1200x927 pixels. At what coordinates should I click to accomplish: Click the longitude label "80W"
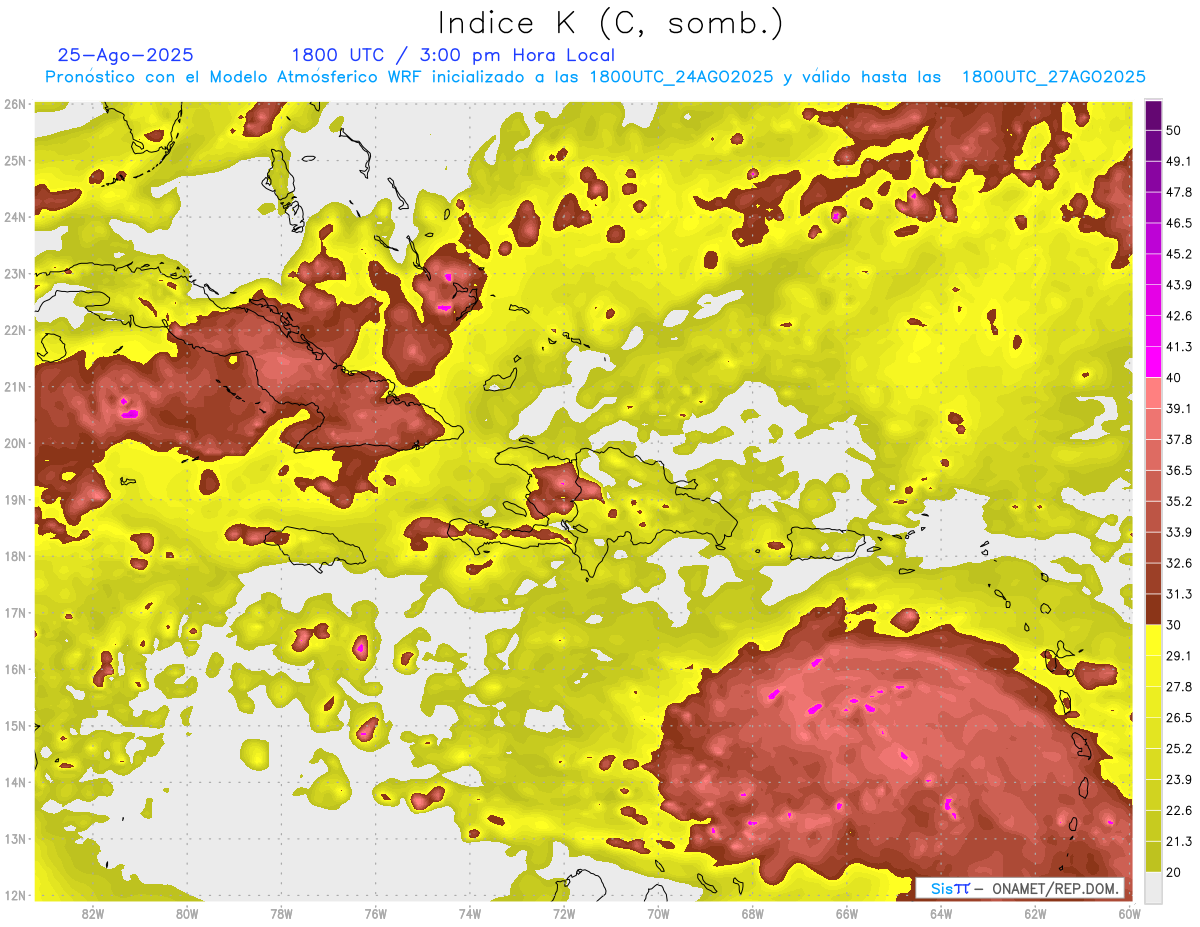pyautogui.click(x=187, y=914)
